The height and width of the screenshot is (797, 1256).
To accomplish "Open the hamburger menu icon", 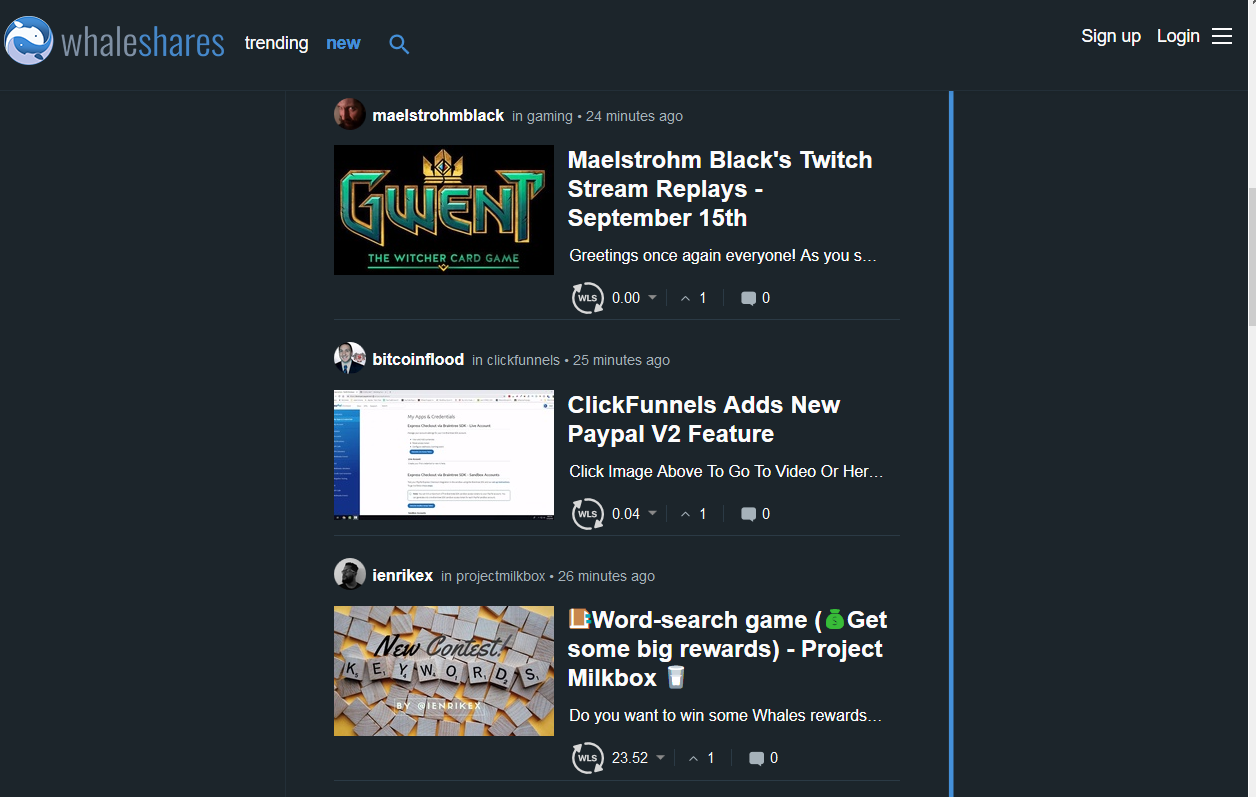I will pos(1222,36).
